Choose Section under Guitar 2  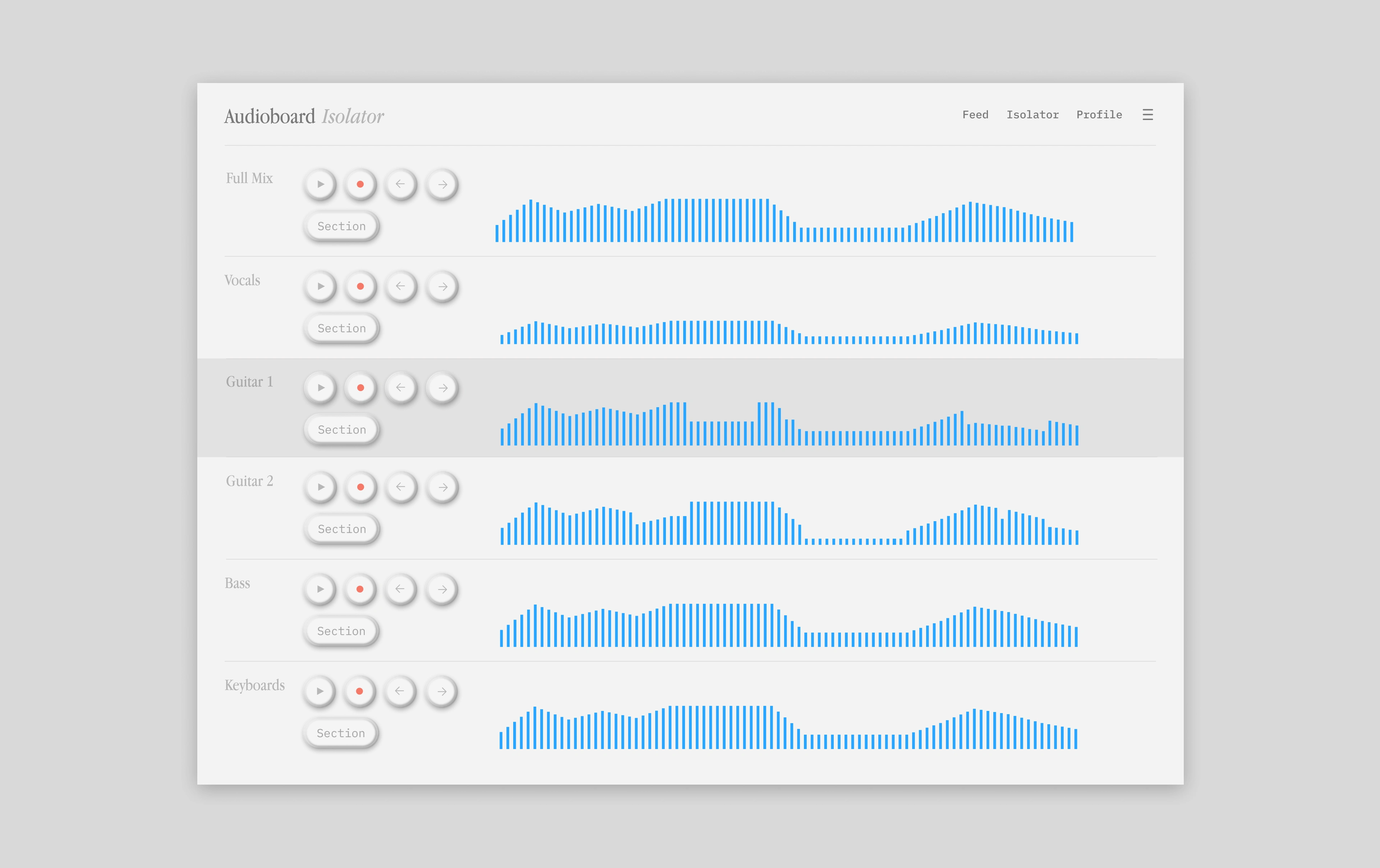[341, 529]
